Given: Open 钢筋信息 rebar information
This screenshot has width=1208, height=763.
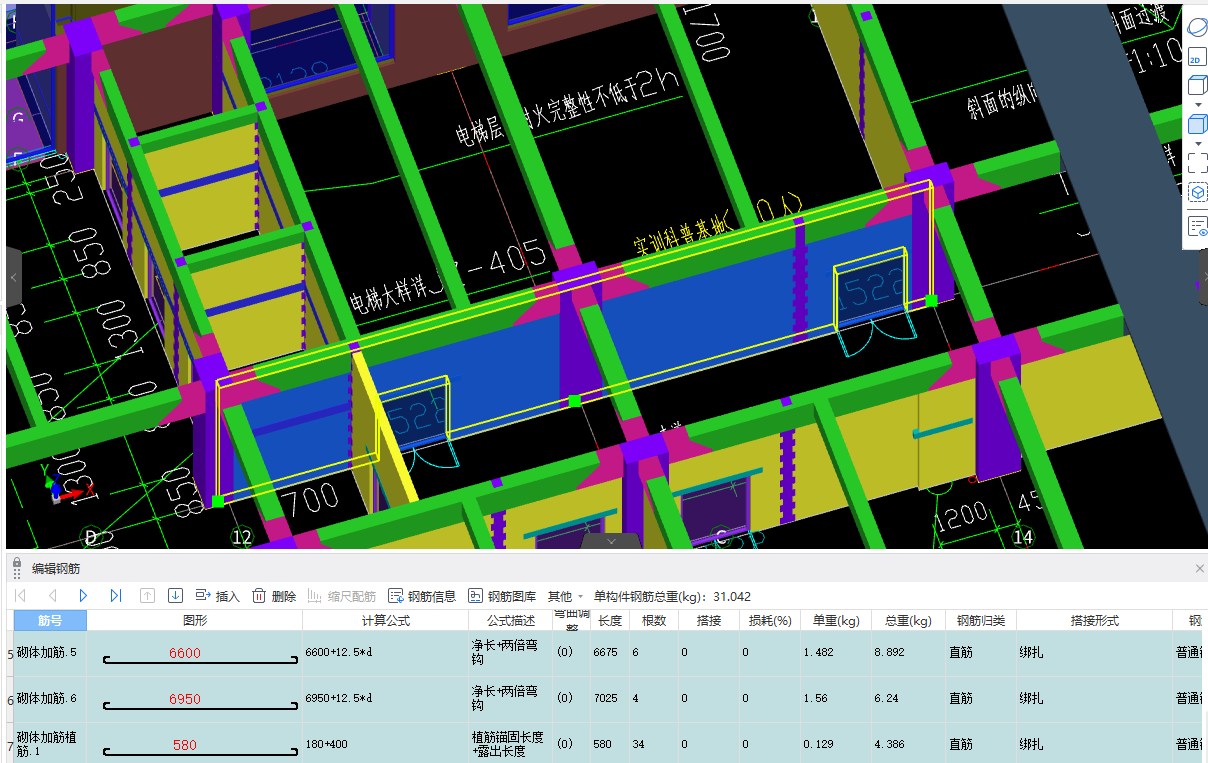Looking at the screenshot, I should (x=422, y=596).
